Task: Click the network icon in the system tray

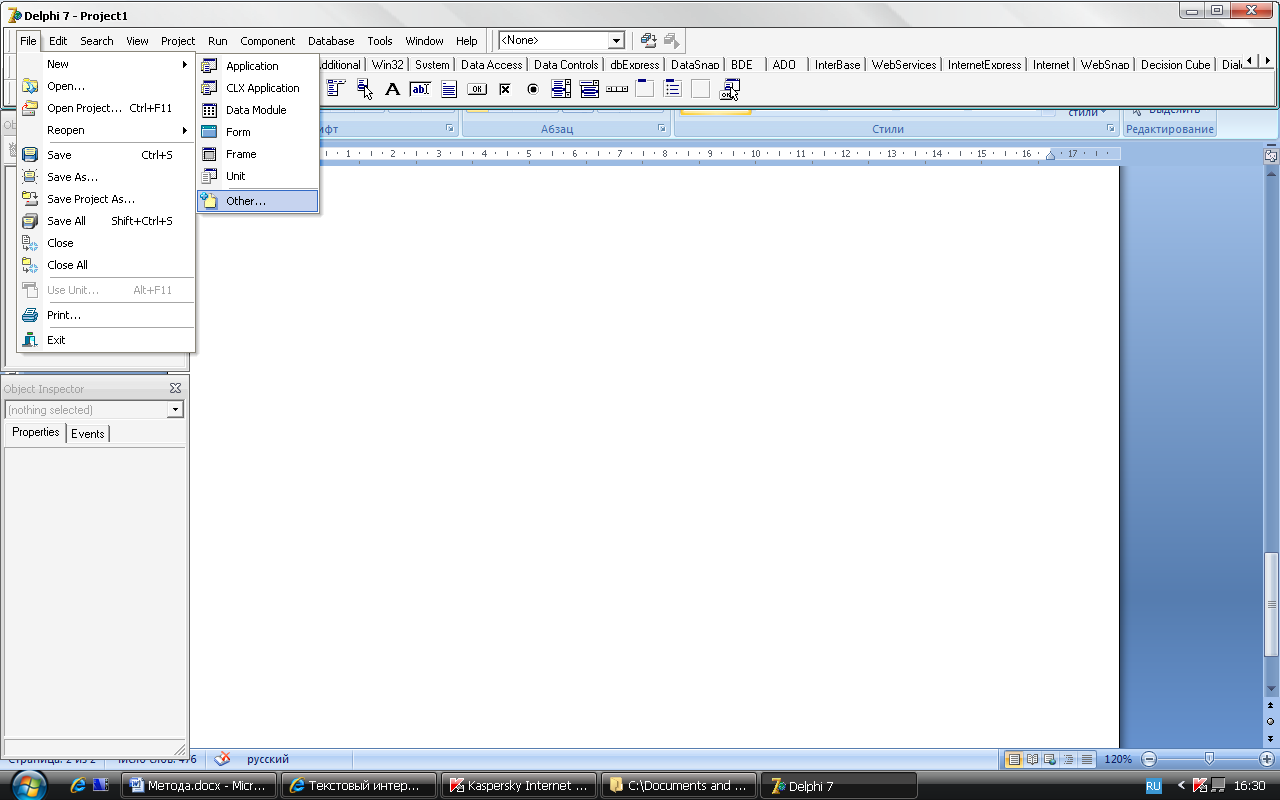Action: [1218, 785]
